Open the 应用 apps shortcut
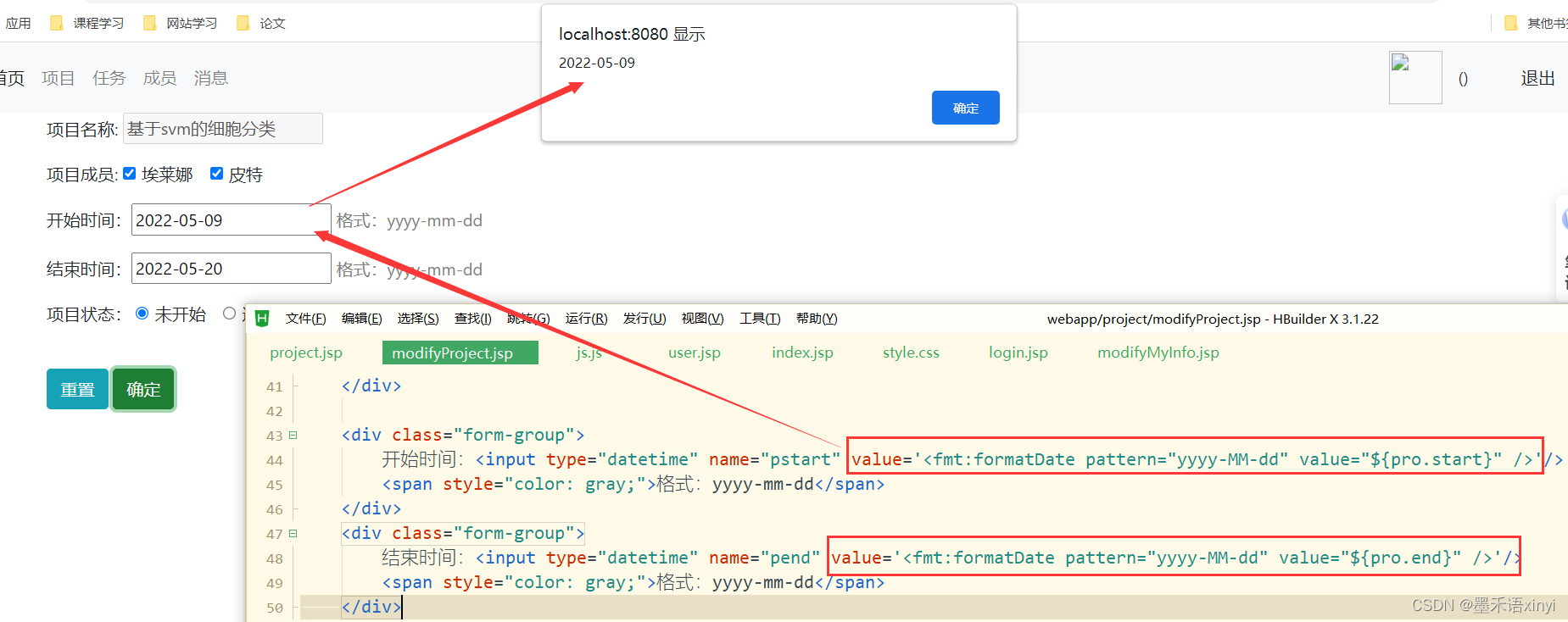This screenshot has width=1568, height=622. 18,23
